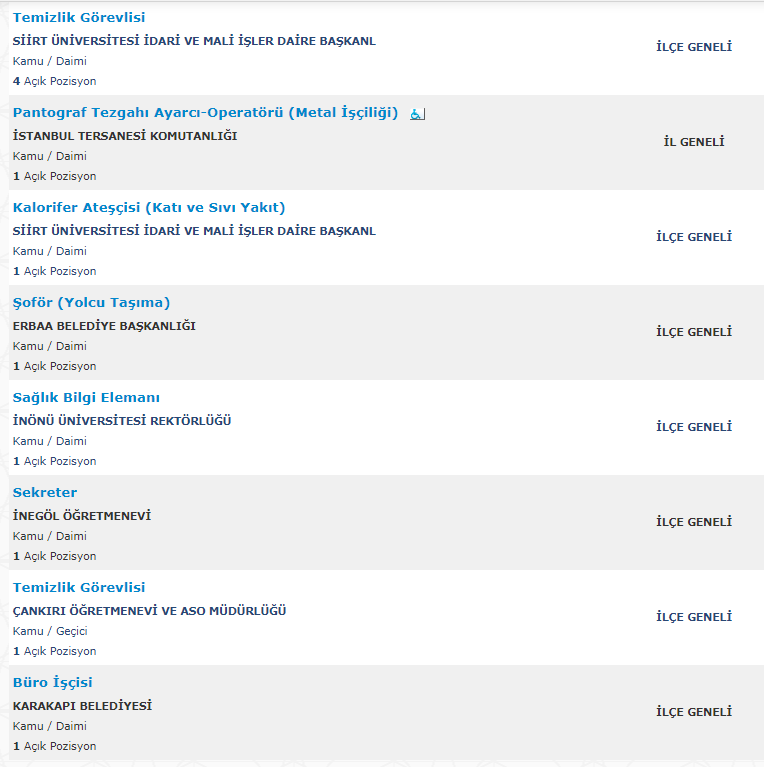
Task: Click the "4 Açık Pozisyon" count text
Action: [x=55, y=81]
